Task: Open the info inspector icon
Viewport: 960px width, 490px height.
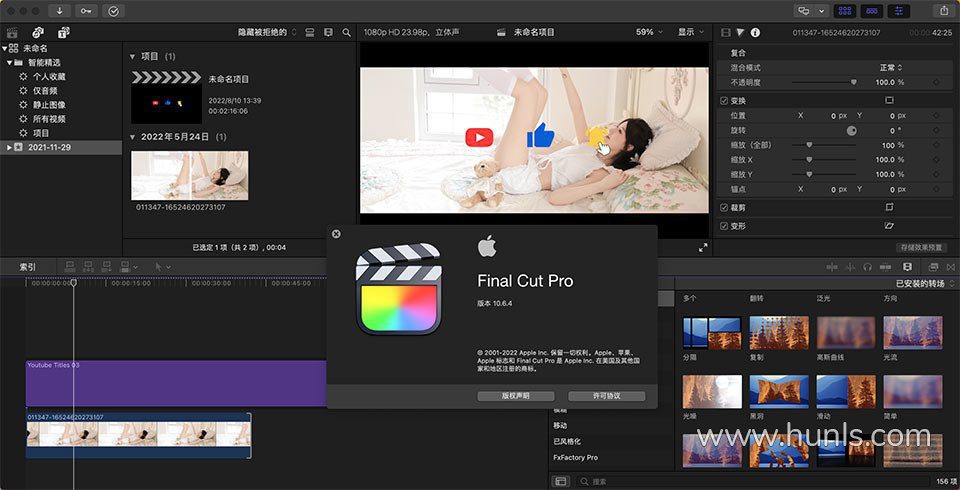Action: 755,33
